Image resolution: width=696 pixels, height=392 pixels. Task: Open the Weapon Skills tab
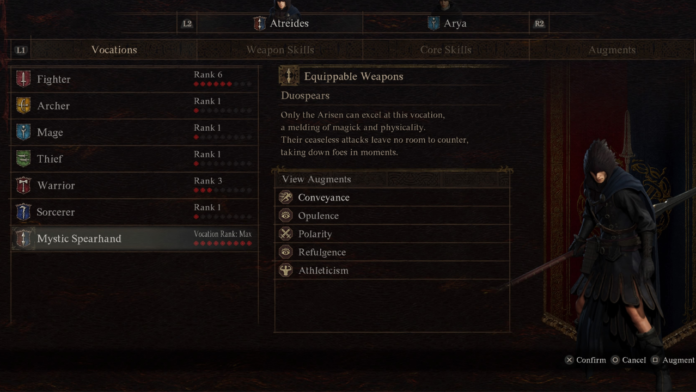(x=280, y=50)
